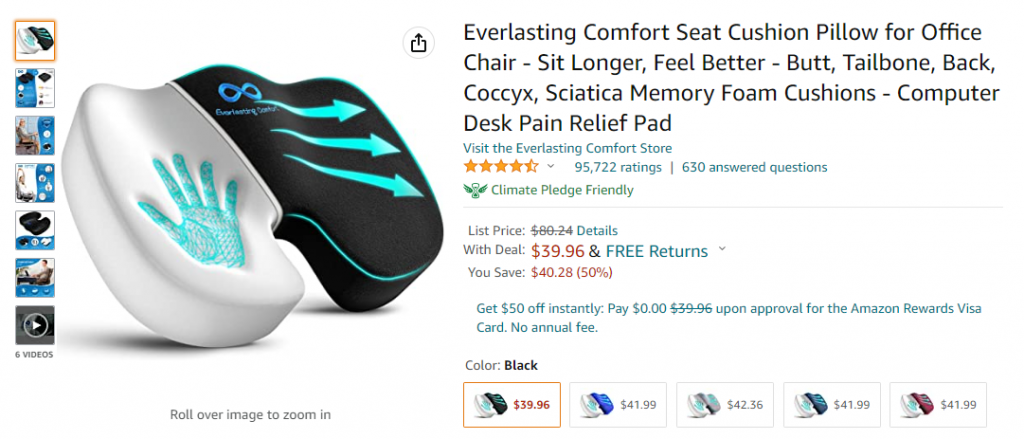Viewport: 1024px width, 439px height.
Task: View the black cushion fifth thumbnail
Action: [35, 230]
